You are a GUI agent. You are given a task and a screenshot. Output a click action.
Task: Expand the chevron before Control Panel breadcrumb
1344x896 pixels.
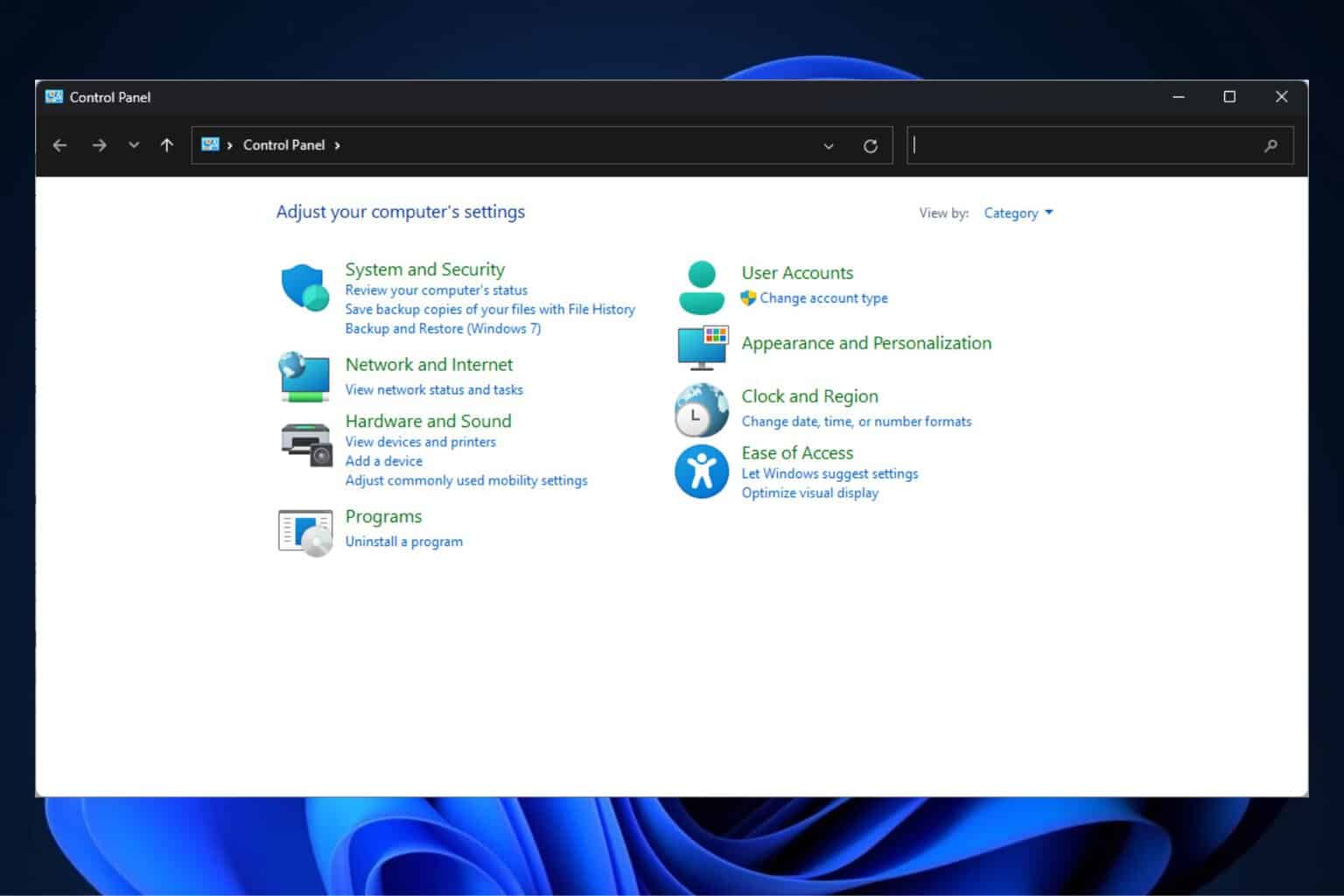point(230,145)
